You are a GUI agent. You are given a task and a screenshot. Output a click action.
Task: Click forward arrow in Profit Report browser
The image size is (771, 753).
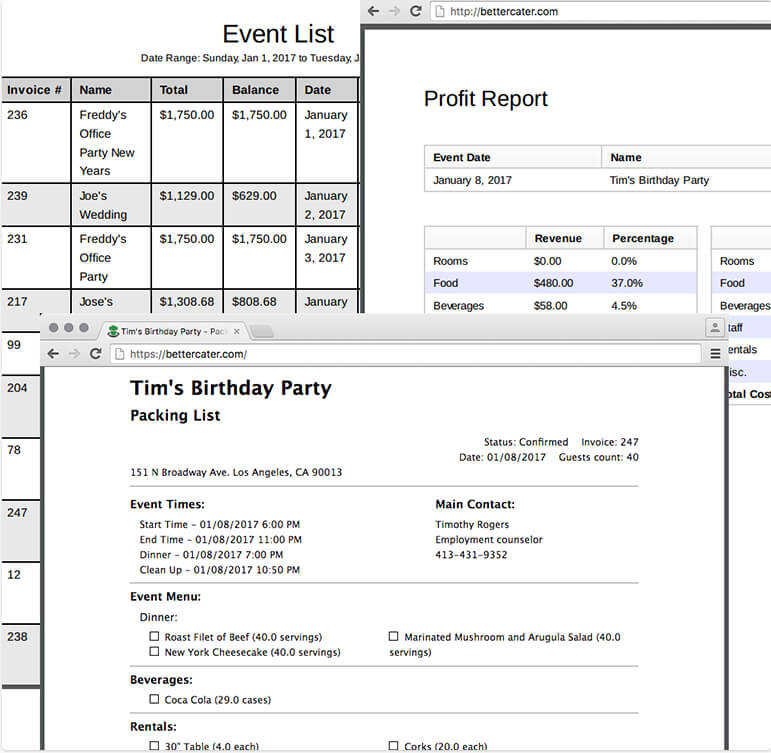(x=394, y=11)
